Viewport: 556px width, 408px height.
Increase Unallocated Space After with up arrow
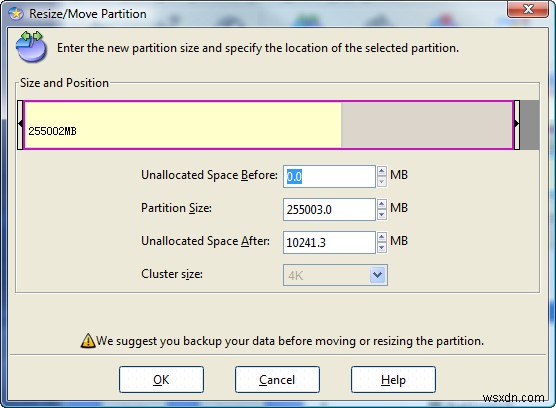tap(382, 237)
